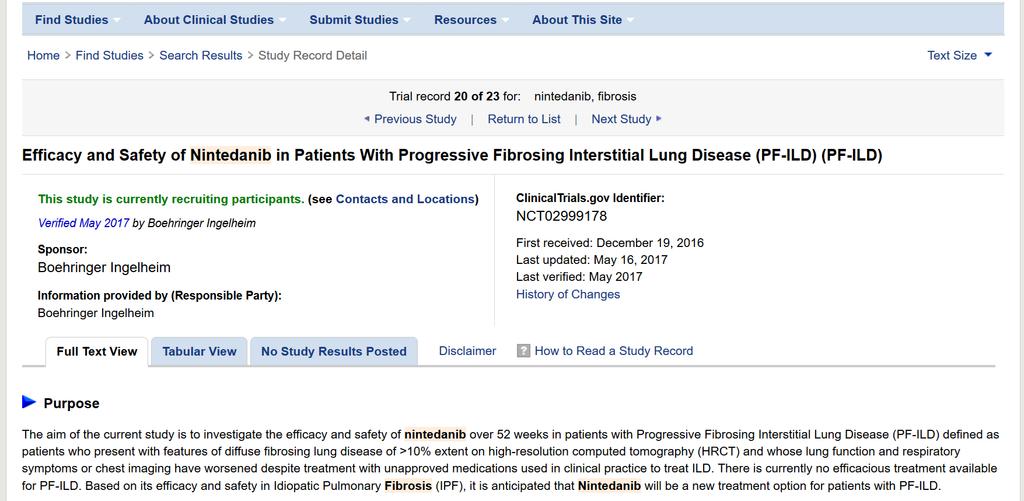Select the Full Text View tab
The width and height of the screenshot is (1024, 501).
[x=97, y=351]
